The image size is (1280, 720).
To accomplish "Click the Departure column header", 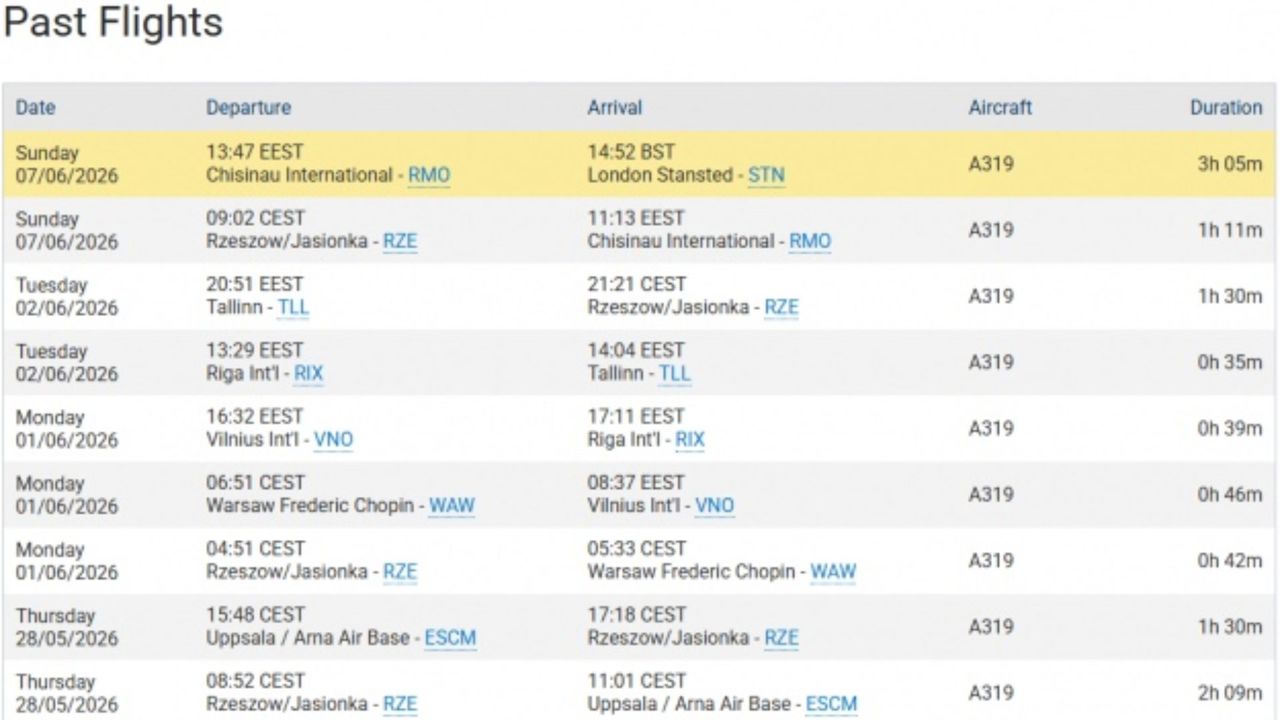I will (x=249, y=107).
